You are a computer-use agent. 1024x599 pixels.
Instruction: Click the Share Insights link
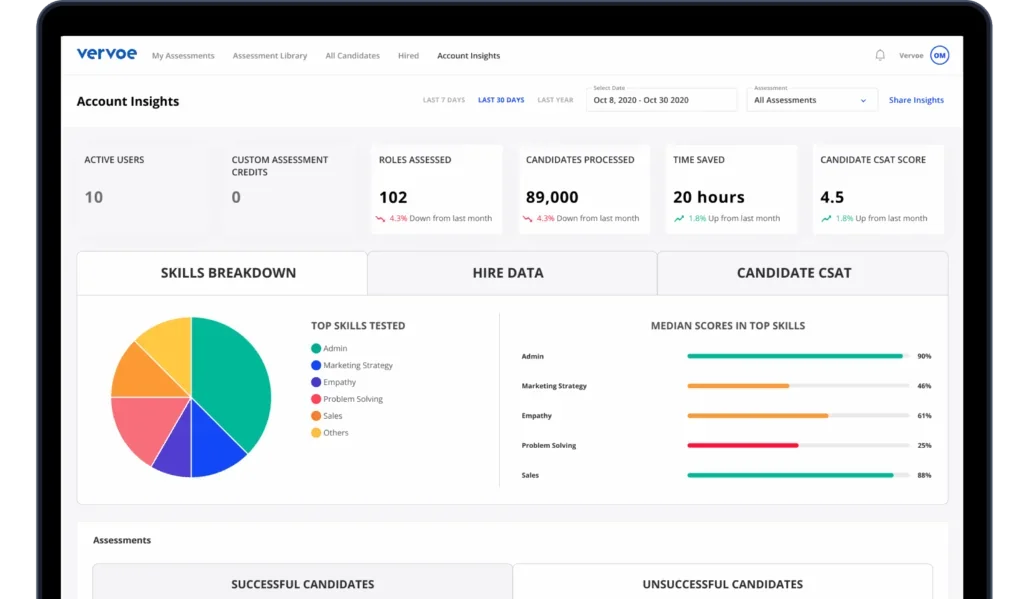[916, 99]
